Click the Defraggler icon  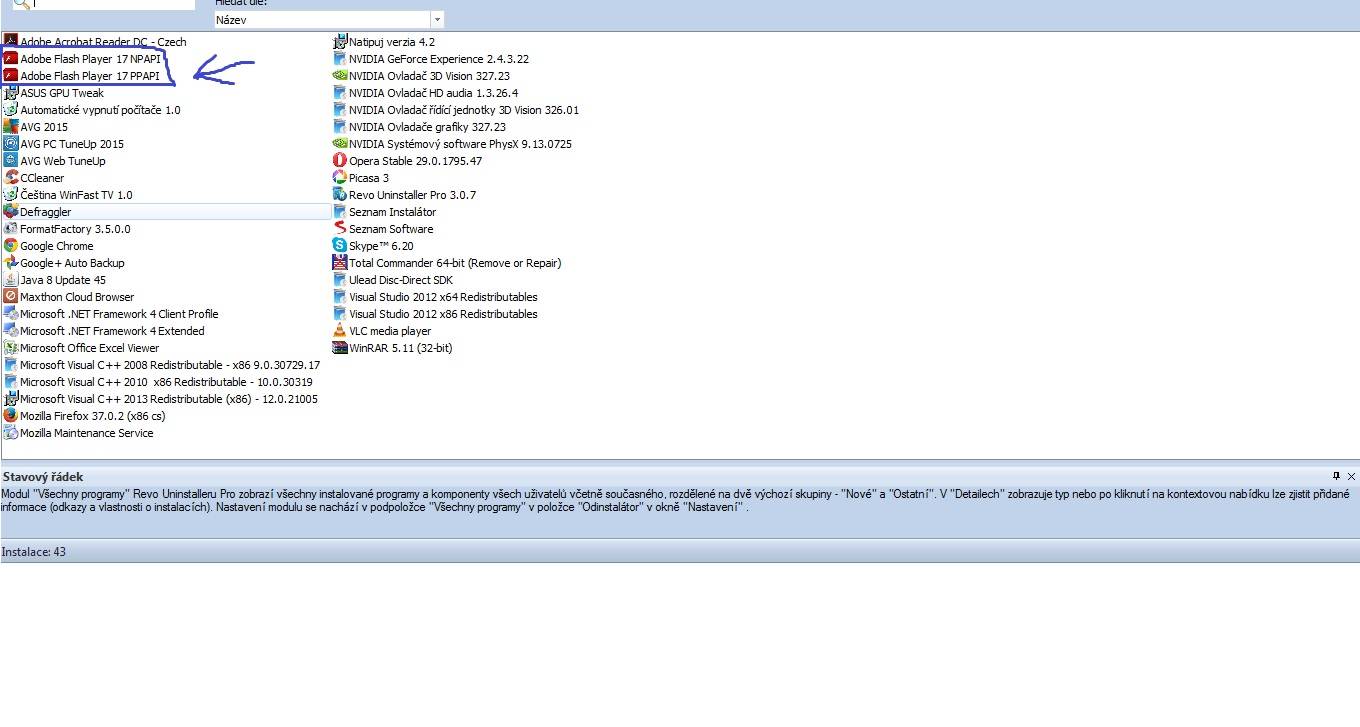pyautogui.click(x=11, y=212)
